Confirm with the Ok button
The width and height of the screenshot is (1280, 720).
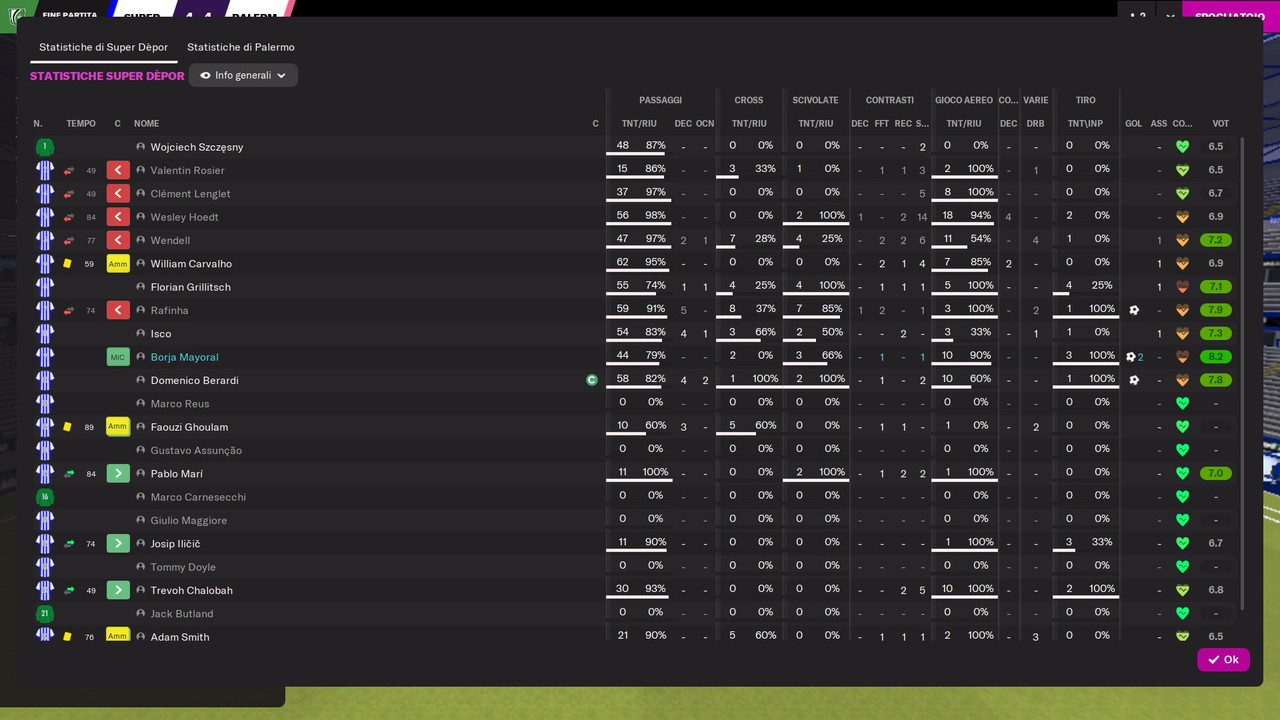1223,660
